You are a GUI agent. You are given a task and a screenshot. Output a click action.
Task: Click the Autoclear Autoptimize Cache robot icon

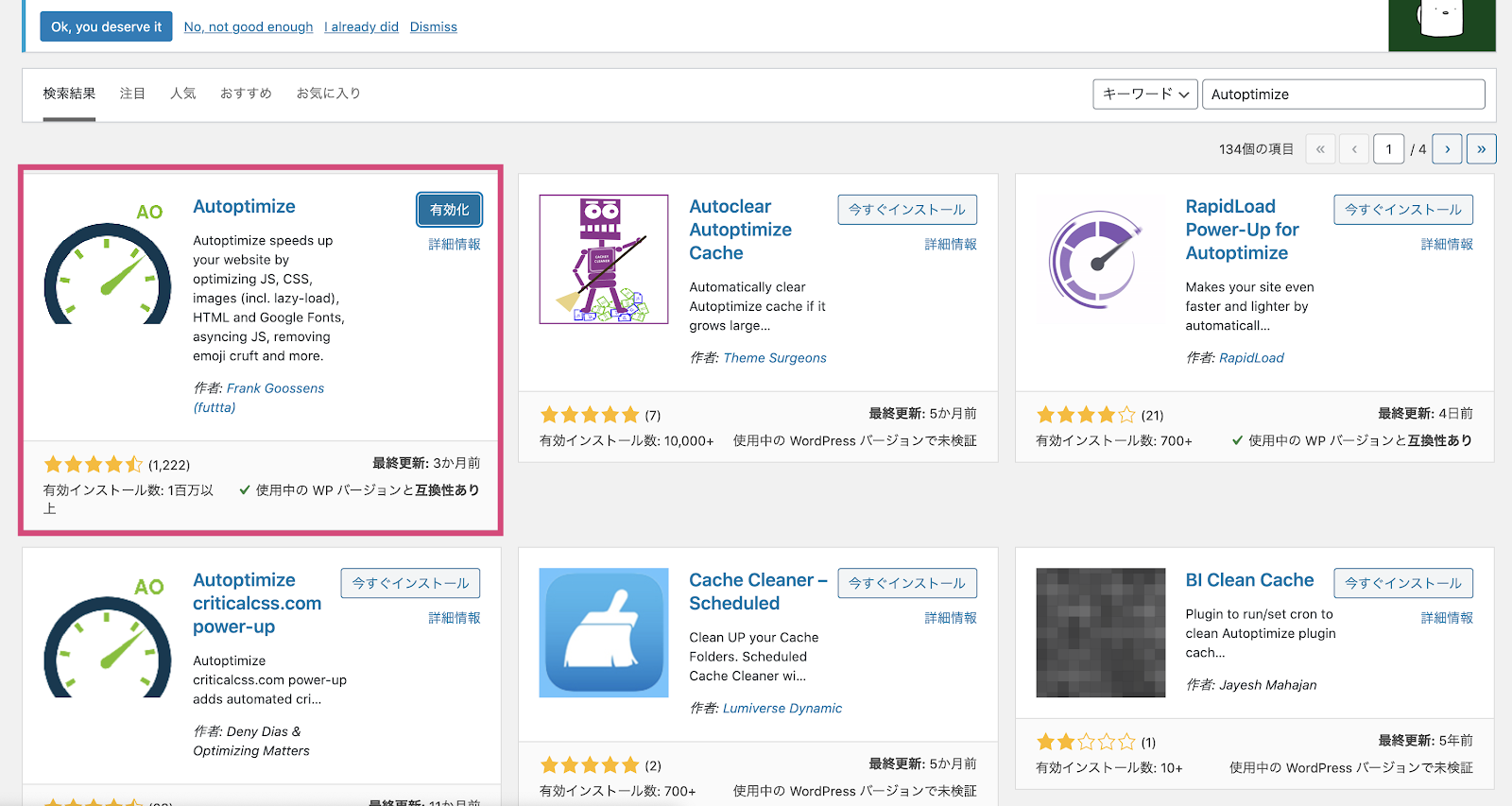(x=604, y=260)
